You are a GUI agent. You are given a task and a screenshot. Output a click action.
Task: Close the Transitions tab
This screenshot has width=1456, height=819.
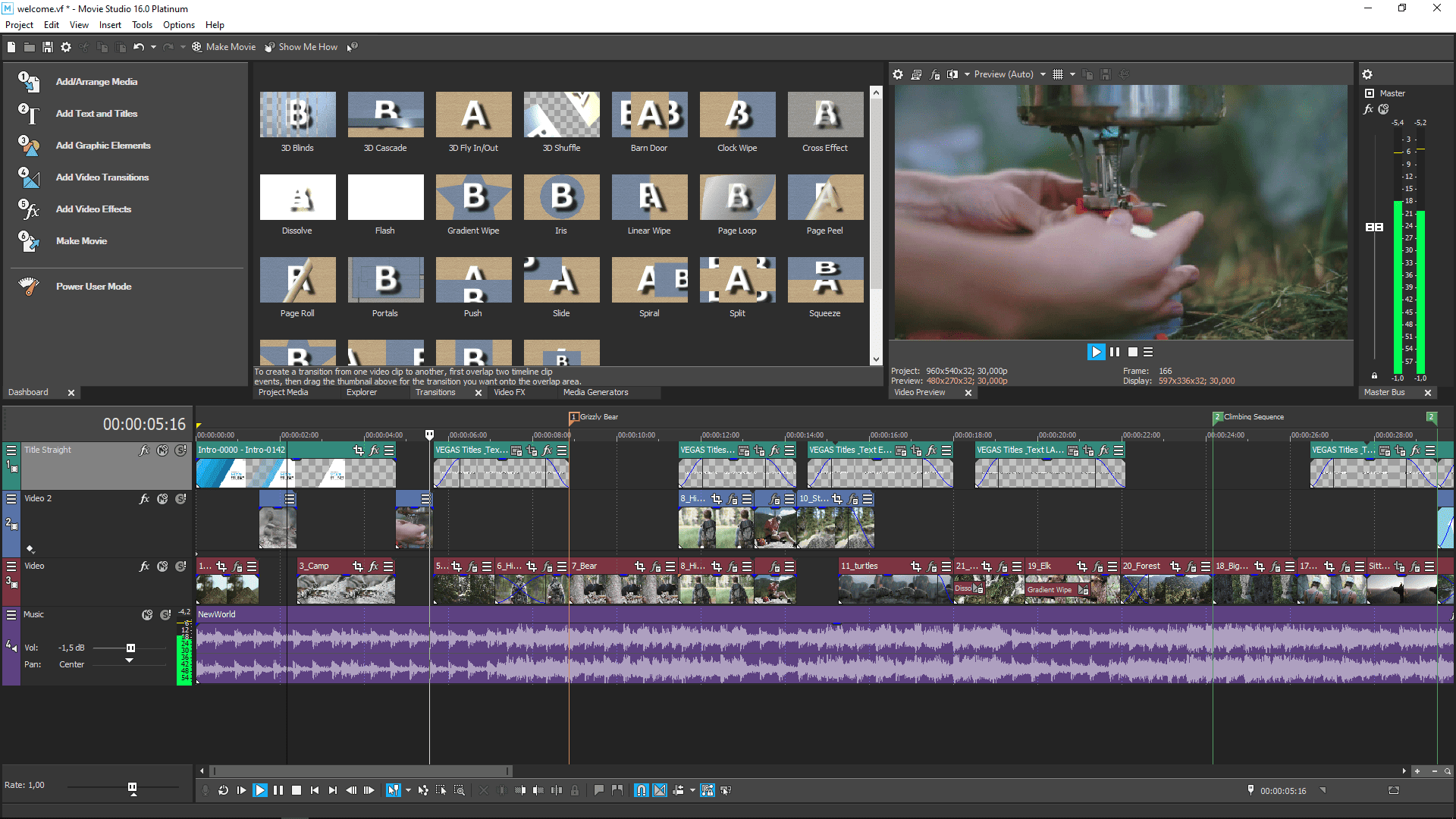[x=479, y=393]
